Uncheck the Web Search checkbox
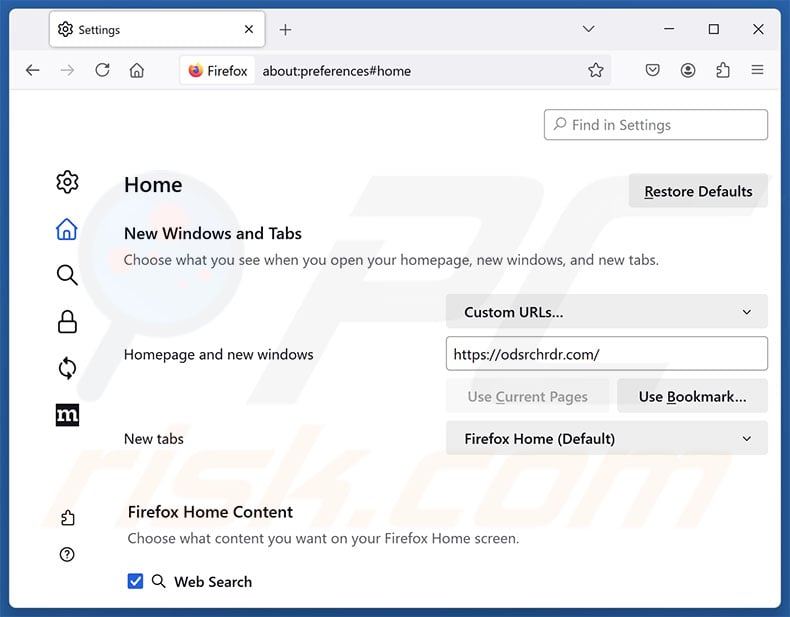This screenshot has height=617, width=790. tap(135, 581)
